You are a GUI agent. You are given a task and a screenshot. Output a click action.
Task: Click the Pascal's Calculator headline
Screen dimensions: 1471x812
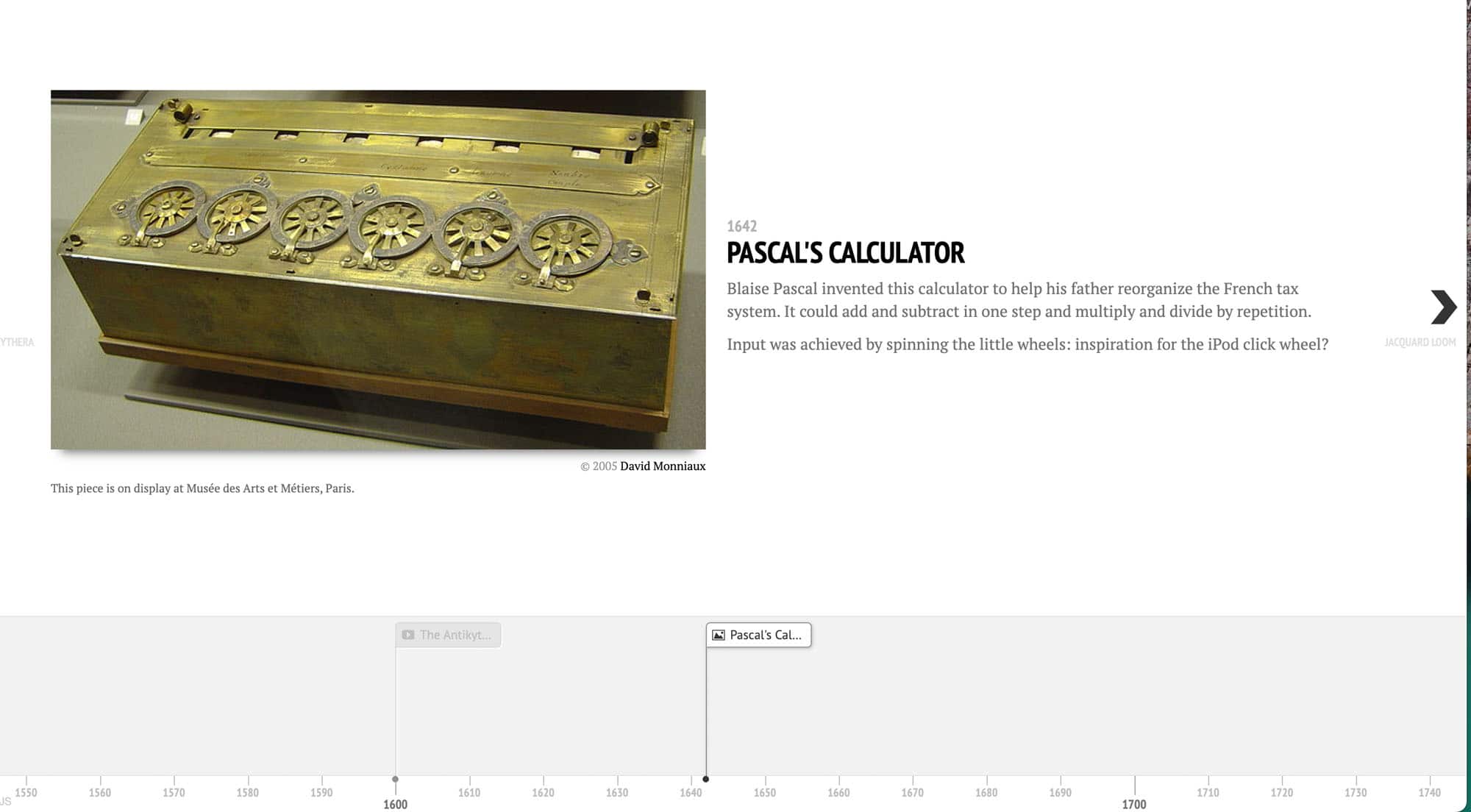tap(845, 253)
